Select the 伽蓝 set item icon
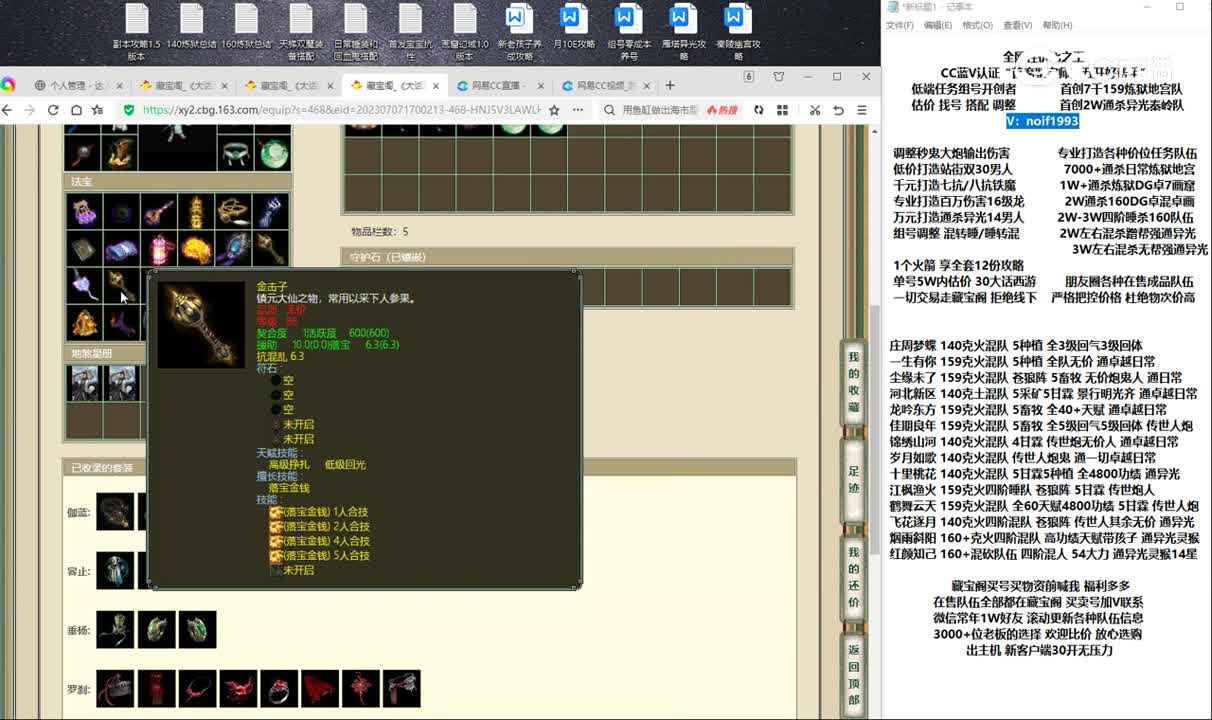 115,511
